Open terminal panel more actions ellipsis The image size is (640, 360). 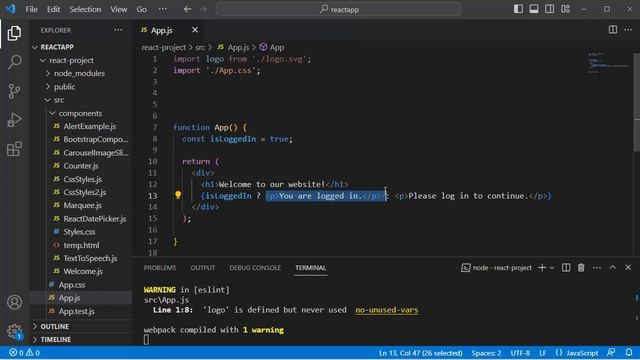pyautogui.click(x=597, y=268)
